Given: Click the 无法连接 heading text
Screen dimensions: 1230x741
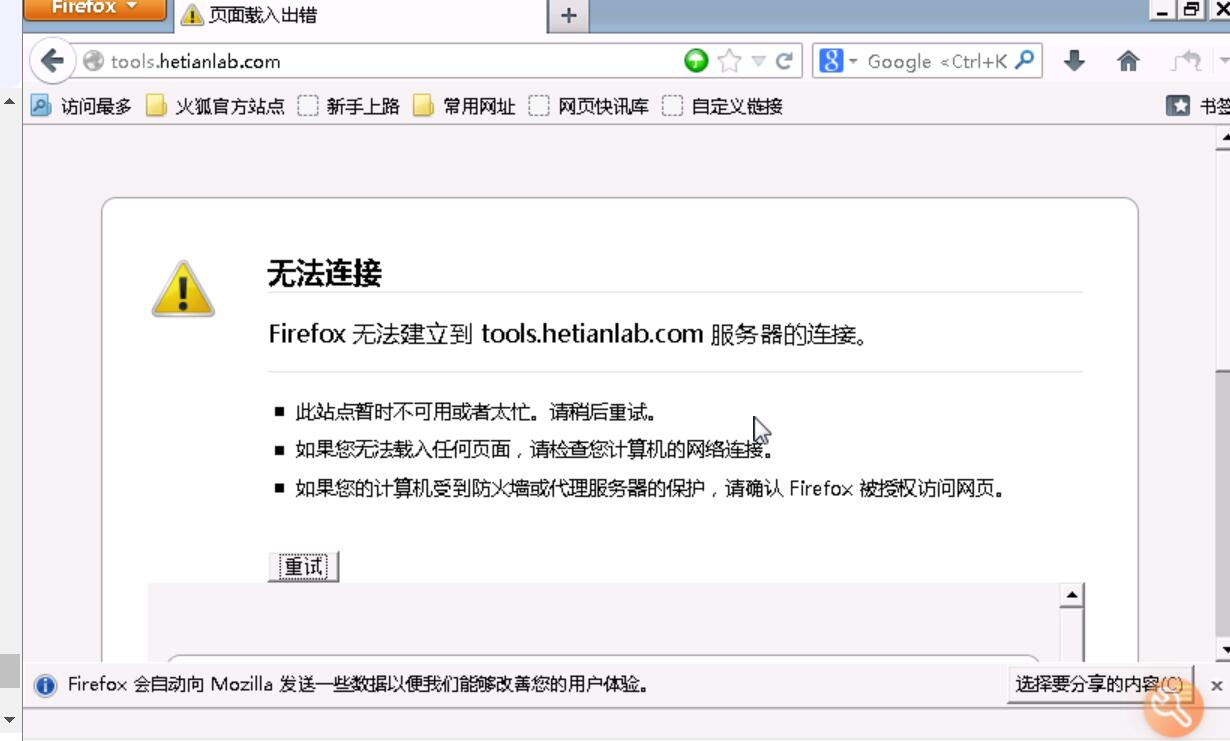Looking at the screenshot, I should tap(325, 273).
